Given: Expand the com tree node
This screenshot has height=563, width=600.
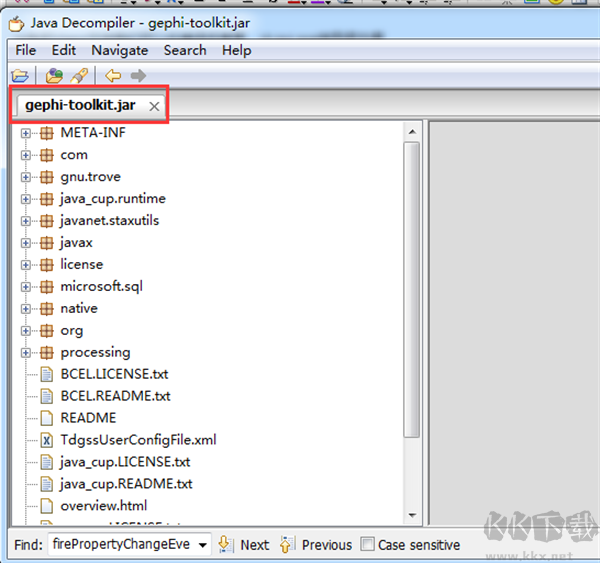Looking at the screenshot, I should tap(26, 155).
